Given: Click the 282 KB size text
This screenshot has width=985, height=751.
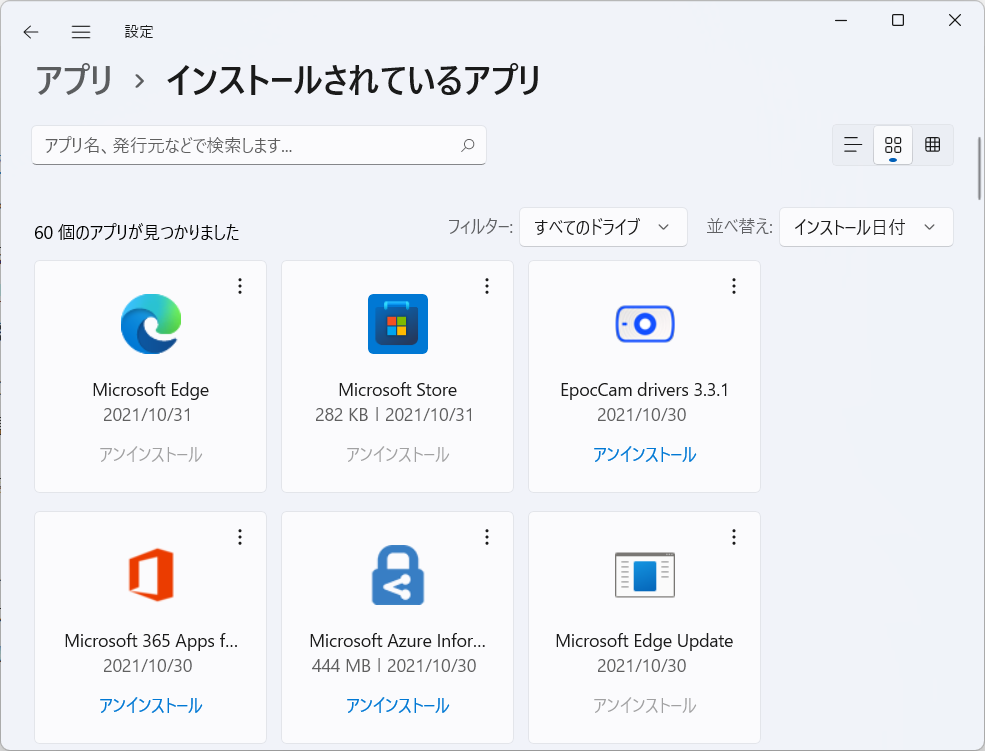Looking at the screenshot, I should pyautogui.click(x=341, y=415).
